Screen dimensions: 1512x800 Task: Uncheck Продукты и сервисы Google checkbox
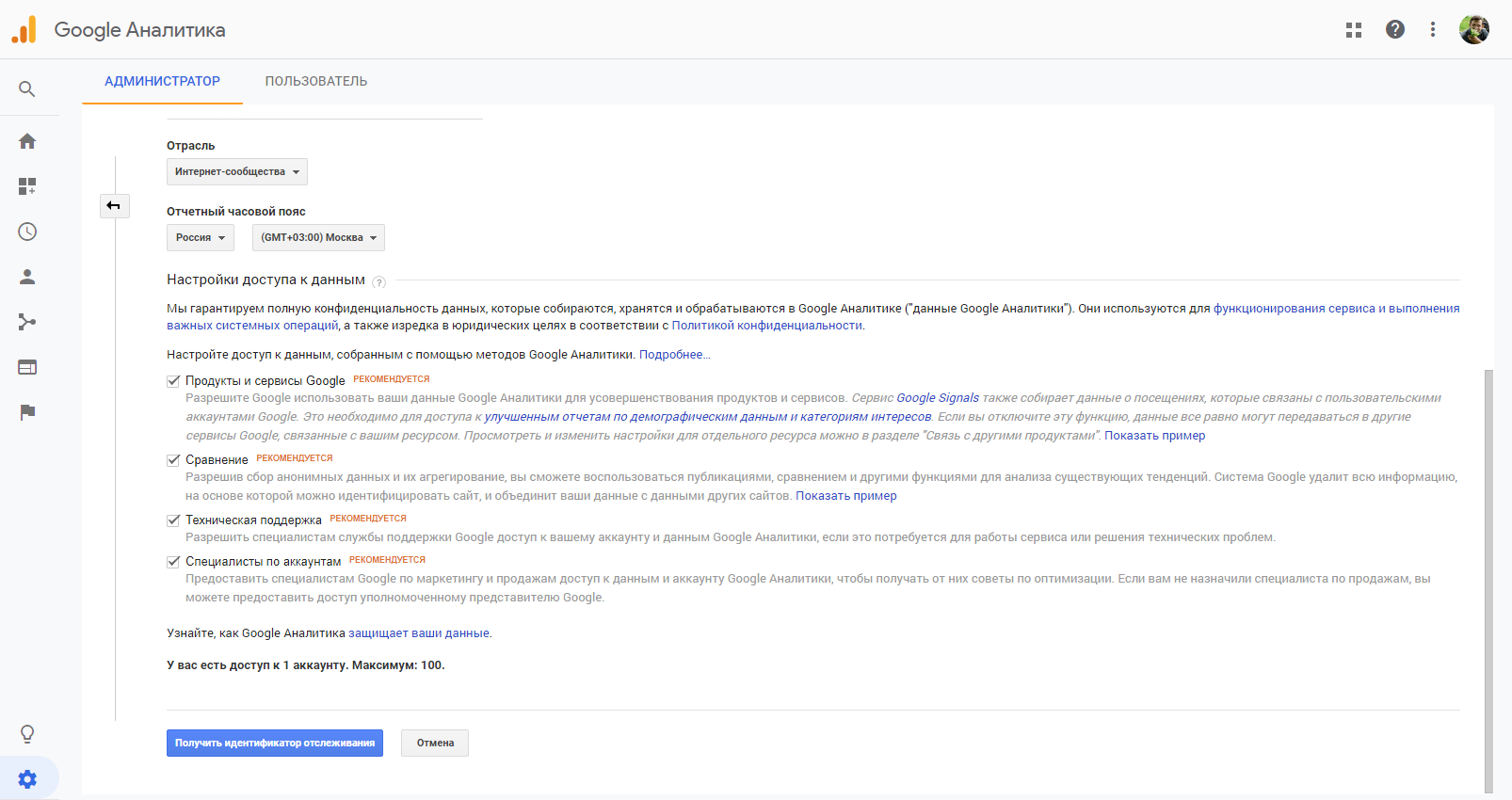click(173, 381)
